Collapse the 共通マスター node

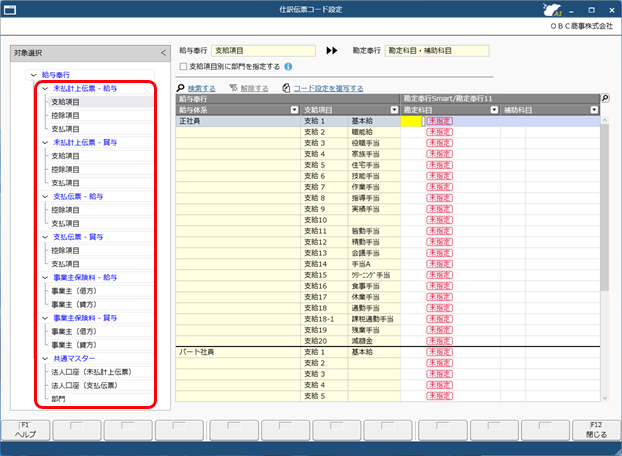point(45,358)
